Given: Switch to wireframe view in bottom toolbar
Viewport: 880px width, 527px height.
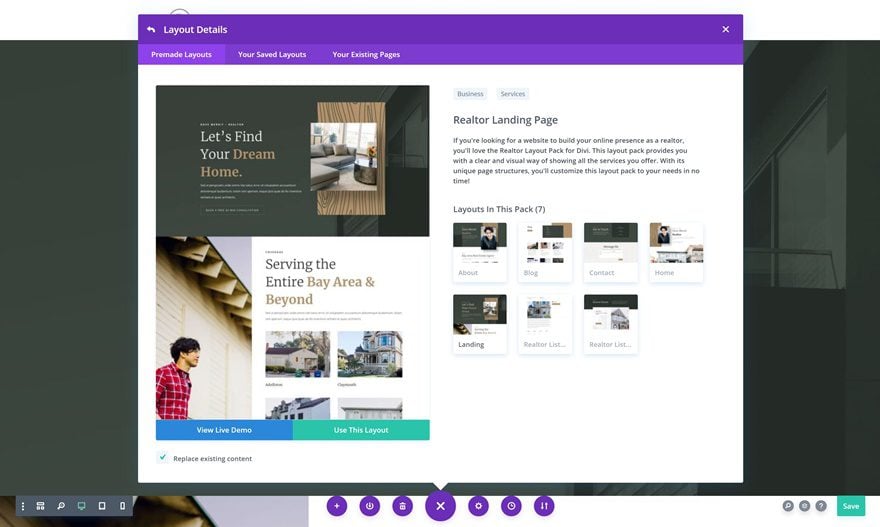Looking at the screenshot, I should point(41,506).
